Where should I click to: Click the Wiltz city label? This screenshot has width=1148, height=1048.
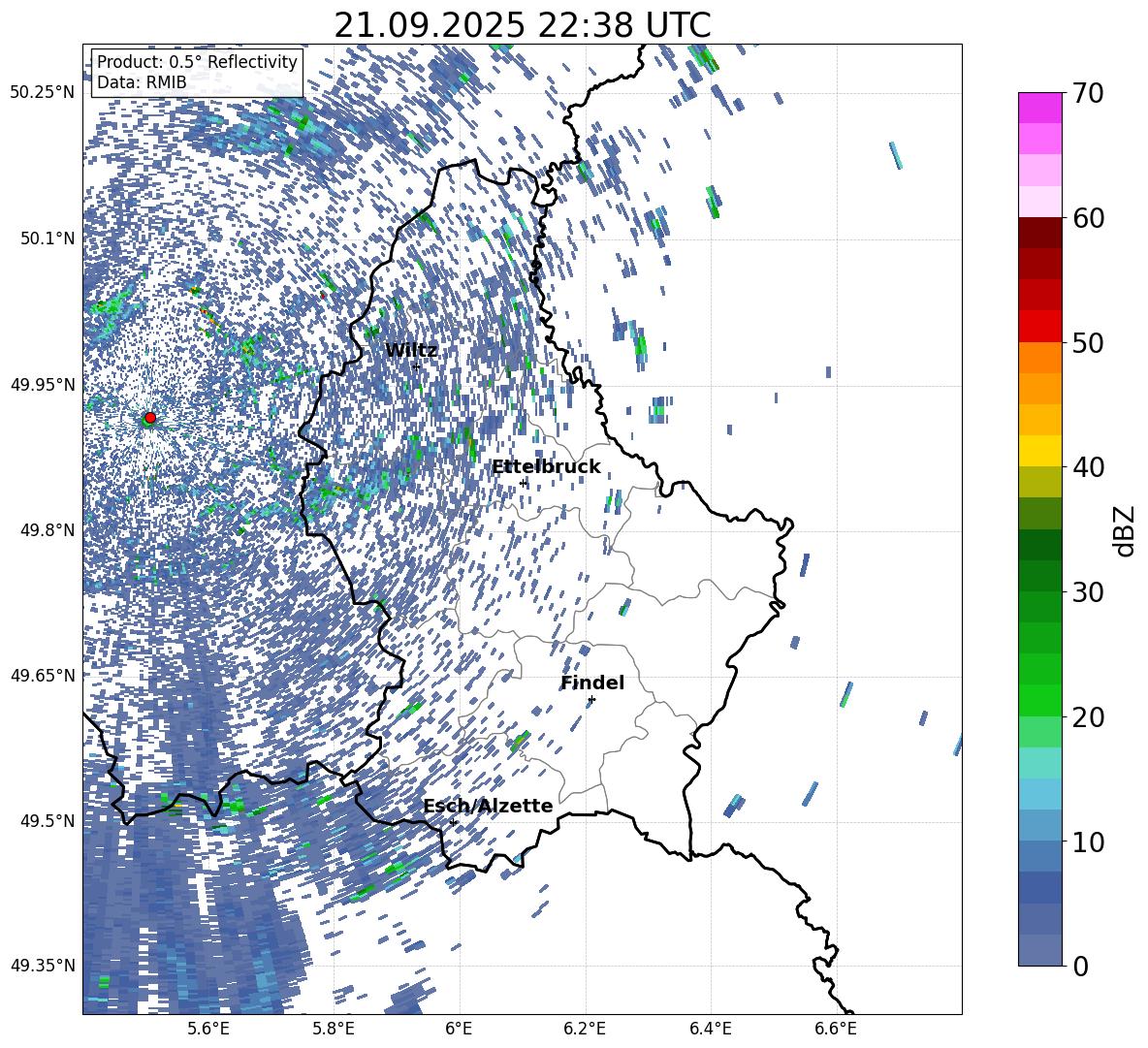click(x=411, y=351)
